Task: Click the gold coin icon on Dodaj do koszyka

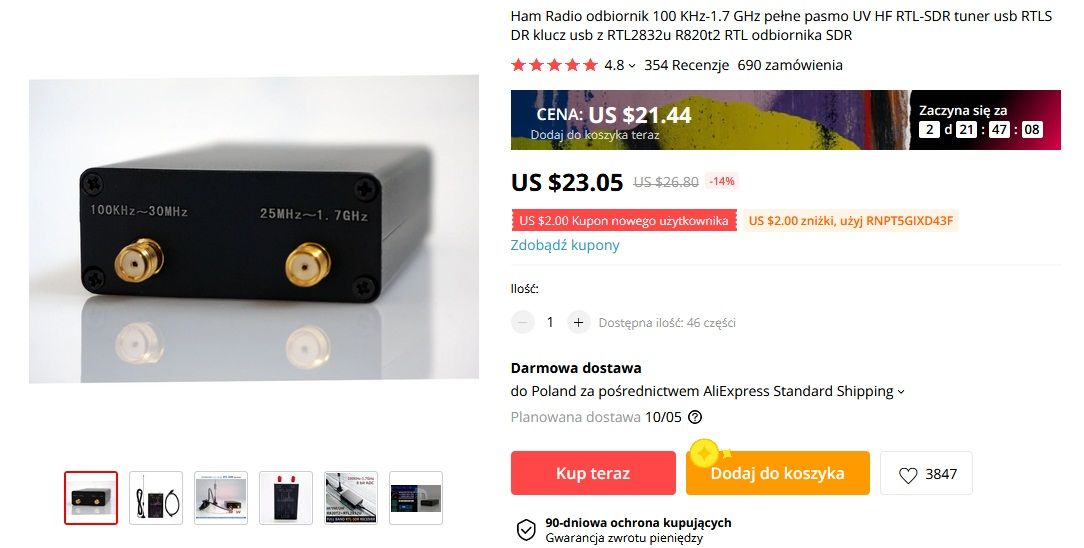Action: pos(705,454)
